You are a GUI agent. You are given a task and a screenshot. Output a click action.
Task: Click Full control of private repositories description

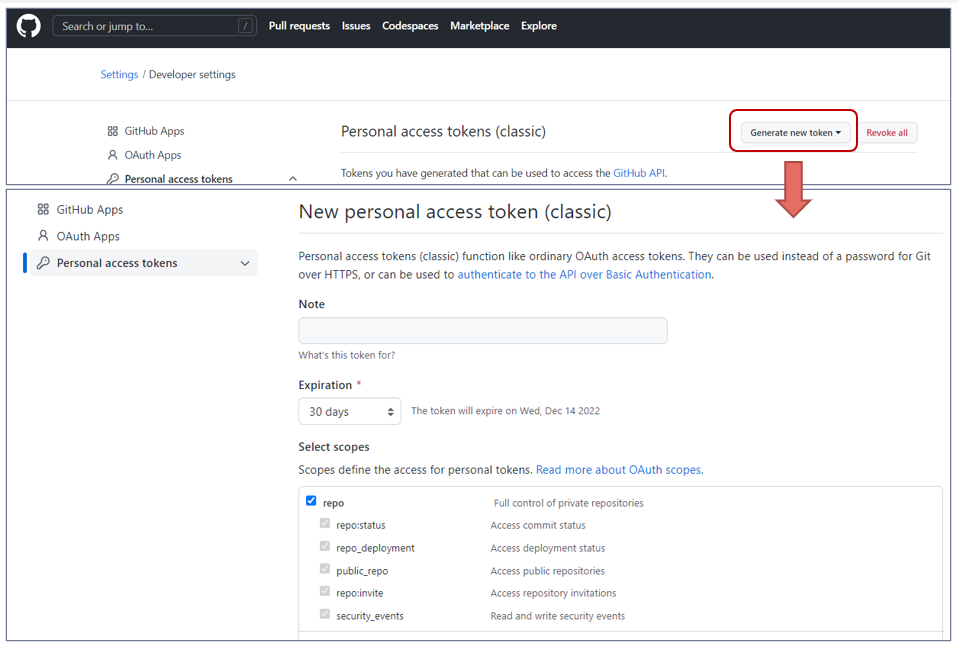pyautogui.click(x=569, y=503)
